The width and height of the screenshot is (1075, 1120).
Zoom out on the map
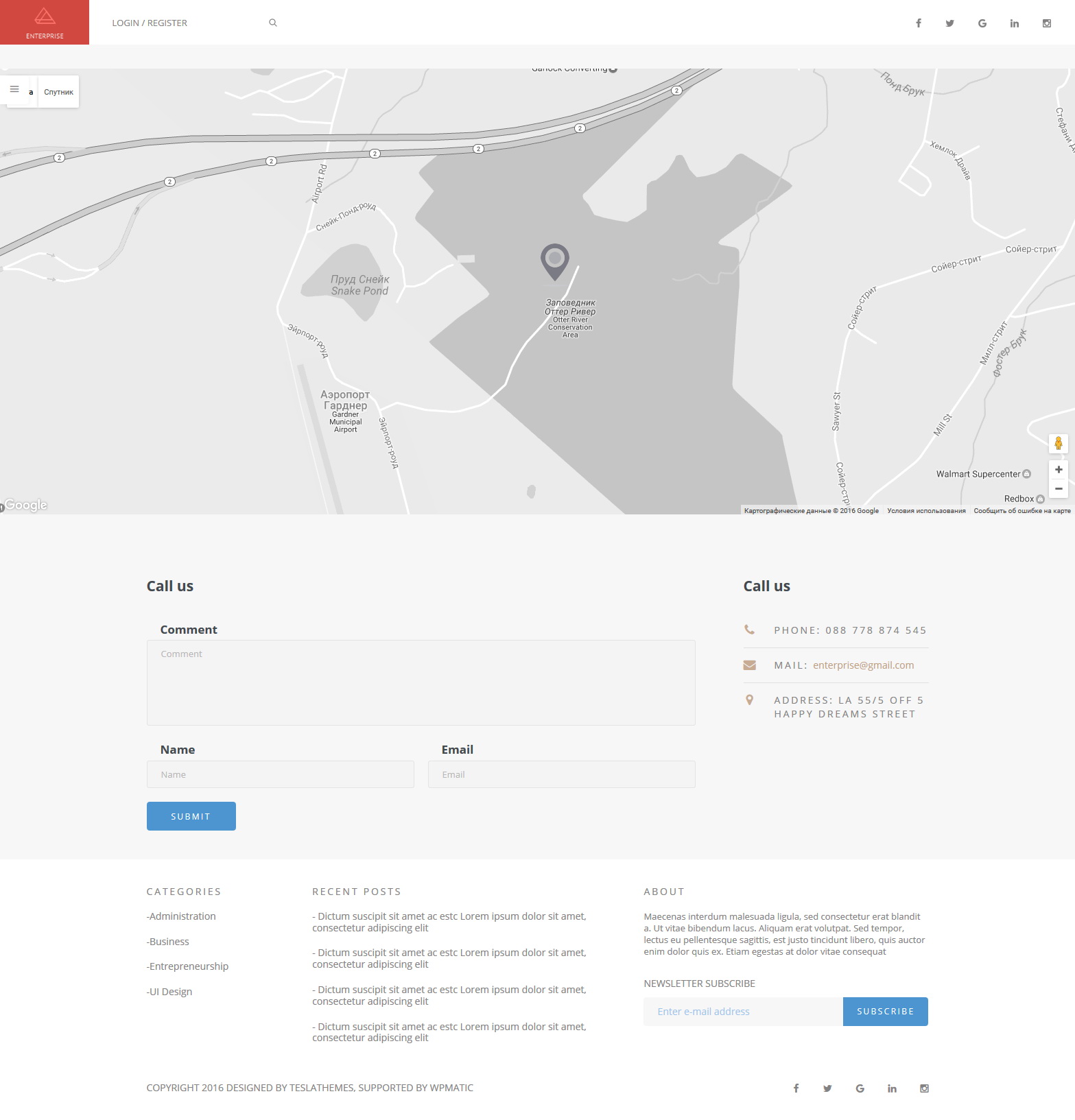coord(1059,489)
